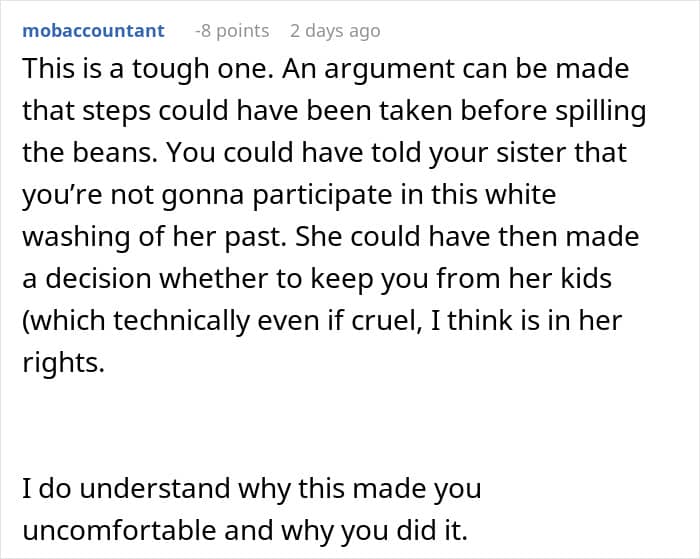Click the phrase 'spilling' in the comment

click(x=600, y=112)
